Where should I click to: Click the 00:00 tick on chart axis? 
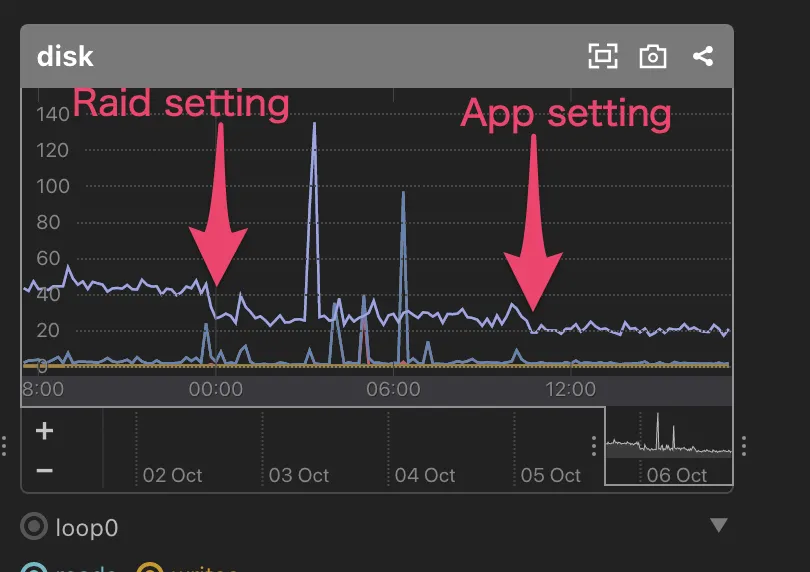(x=216, y=389)
